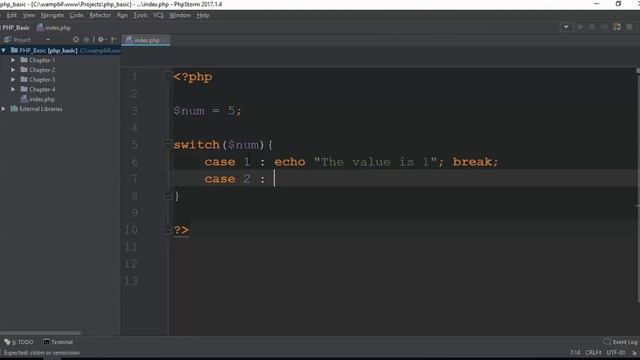
Task: Open the Event Log
Action: (x=620, y=342)
